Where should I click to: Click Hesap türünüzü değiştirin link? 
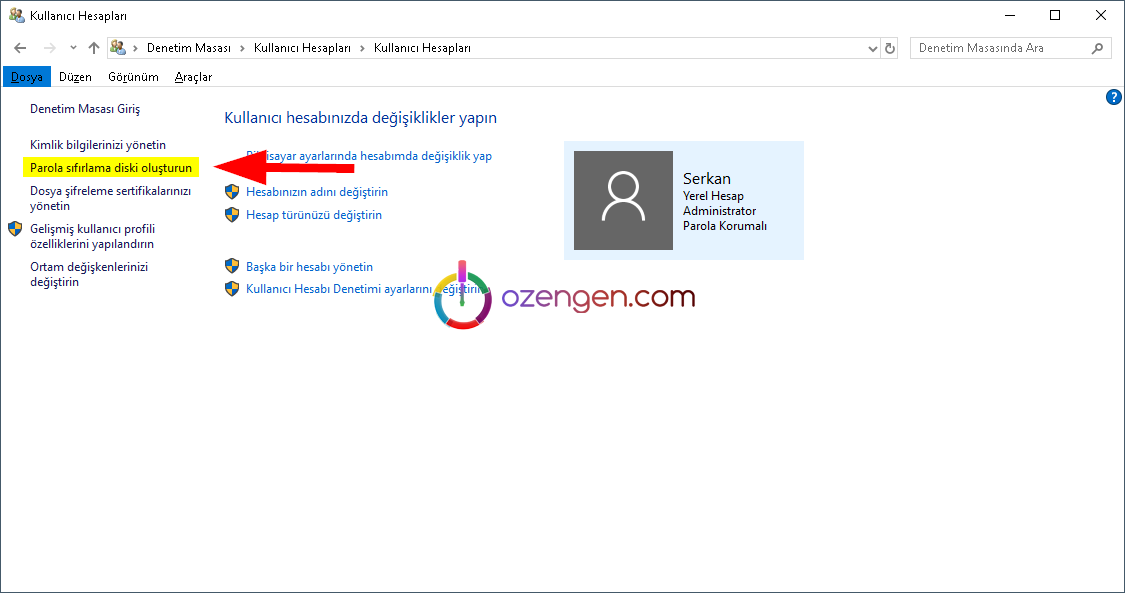(x=314, y=215)
